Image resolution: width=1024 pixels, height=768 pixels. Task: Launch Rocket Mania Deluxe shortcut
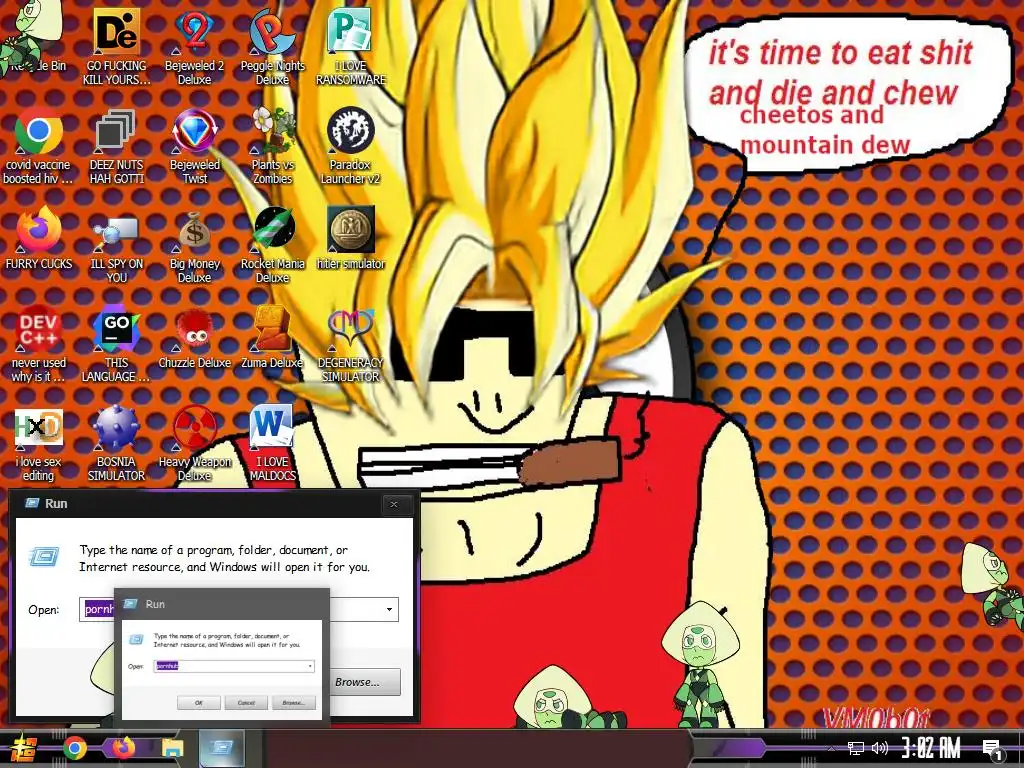[x=272, y=244]
